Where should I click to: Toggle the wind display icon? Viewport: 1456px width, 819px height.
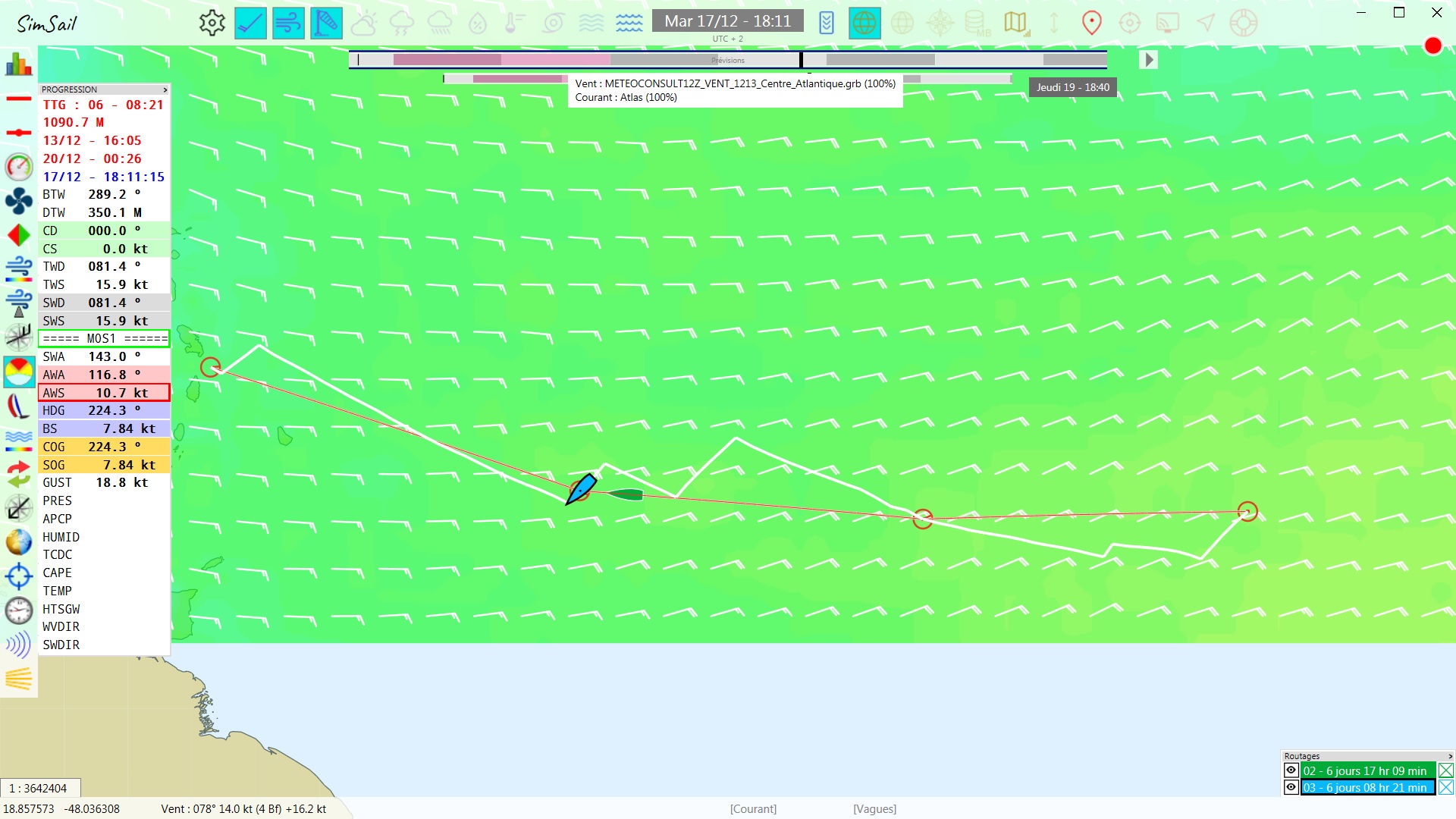(x=288, y=23)
